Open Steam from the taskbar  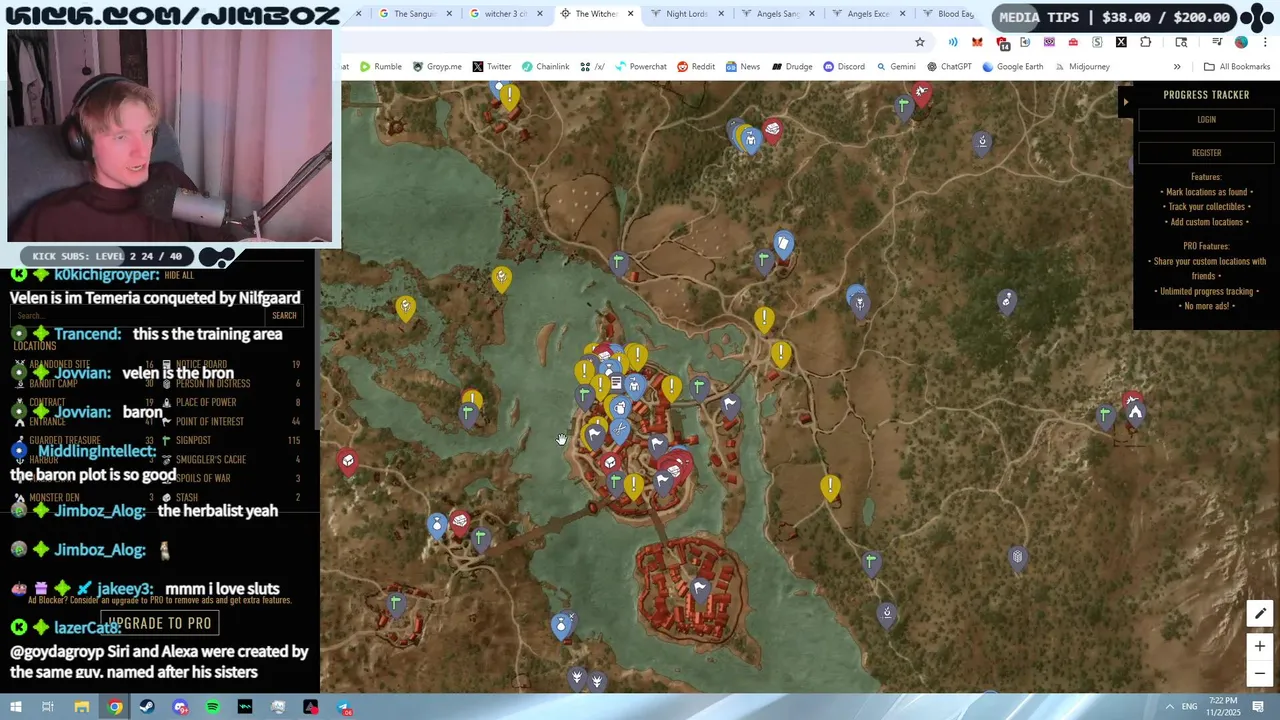coord(147,707)
